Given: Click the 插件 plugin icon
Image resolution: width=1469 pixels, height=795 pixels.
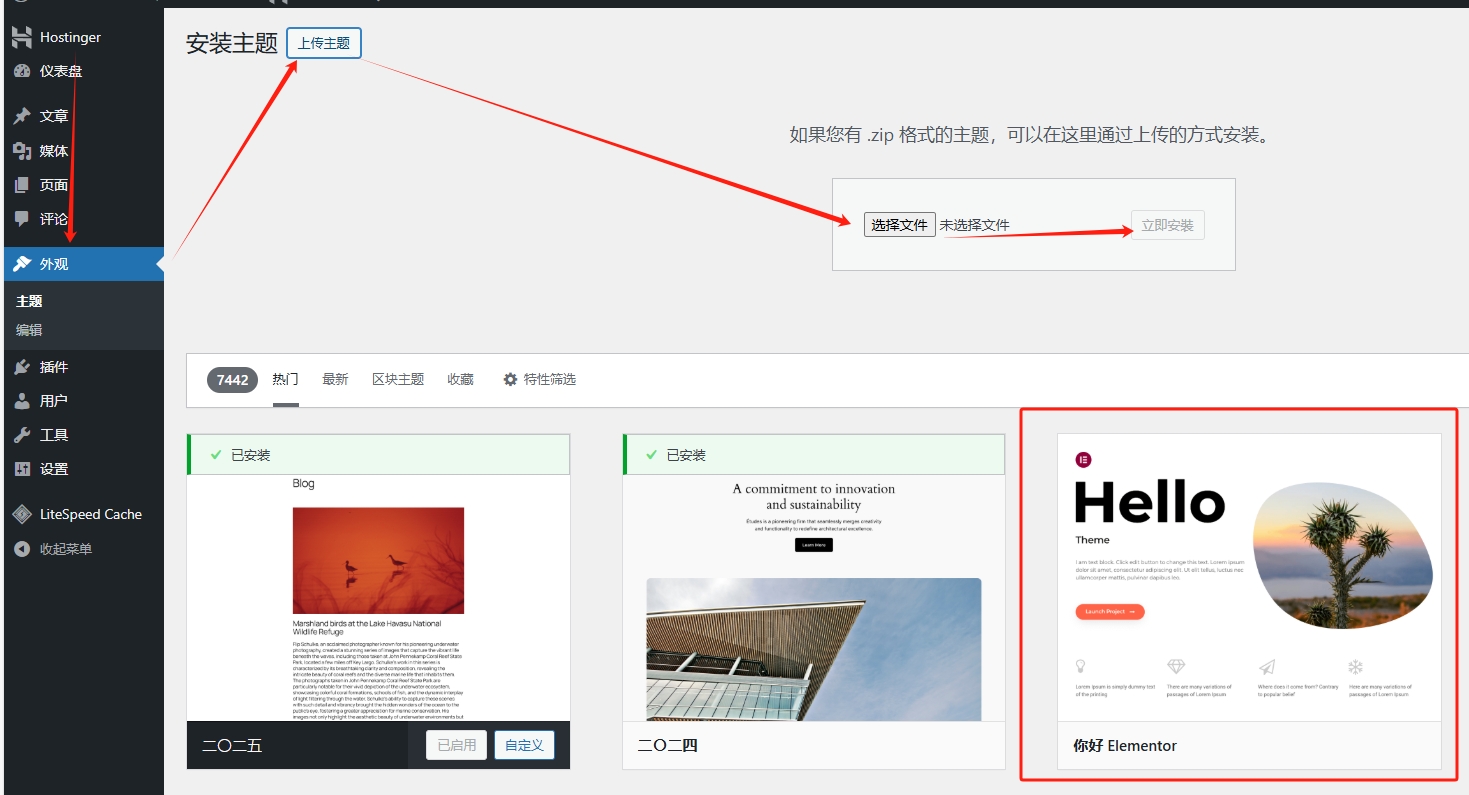Looking at the screenshot, I should click(x=22, y=367).
